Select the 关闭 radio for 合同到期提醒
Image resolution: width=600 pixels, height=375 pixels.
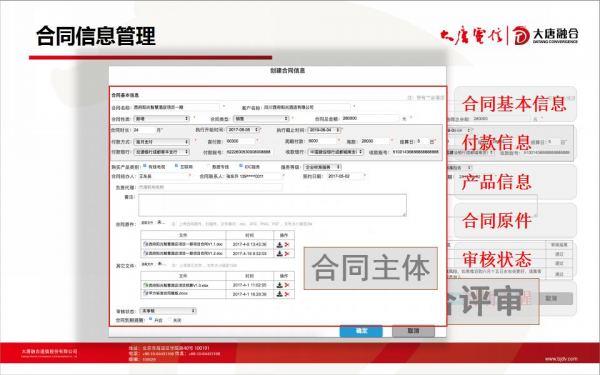click(170, 320)
